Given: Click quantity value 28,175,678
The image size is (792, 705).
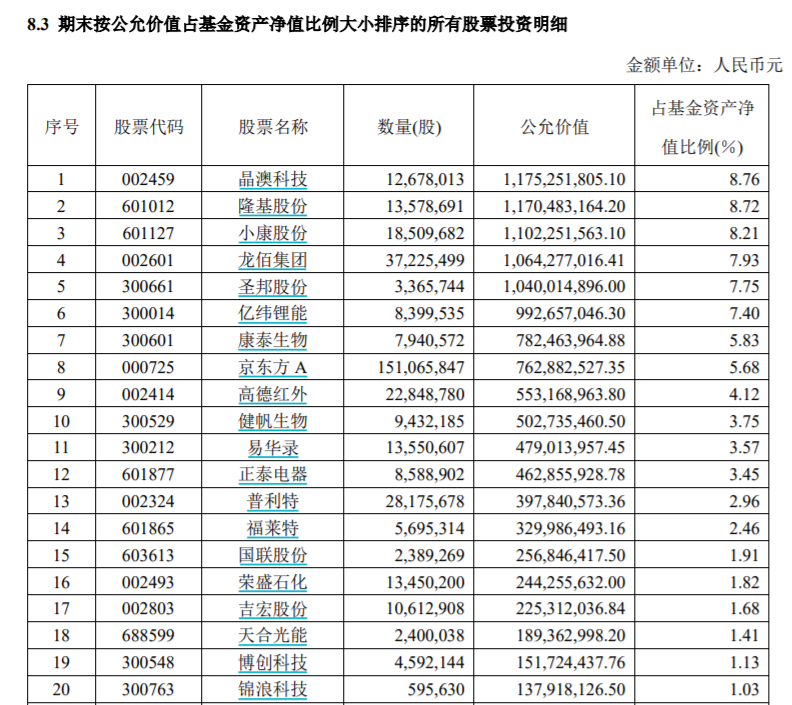Looking at the screenshot, I should 425,501.
